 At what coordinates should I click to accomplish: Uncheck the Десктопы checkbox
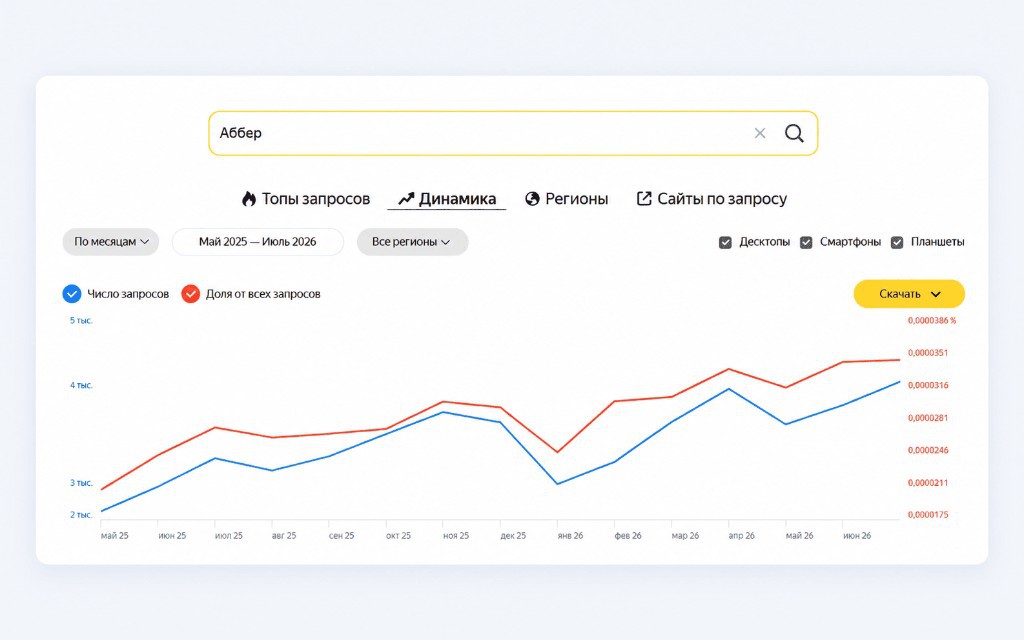726,242
